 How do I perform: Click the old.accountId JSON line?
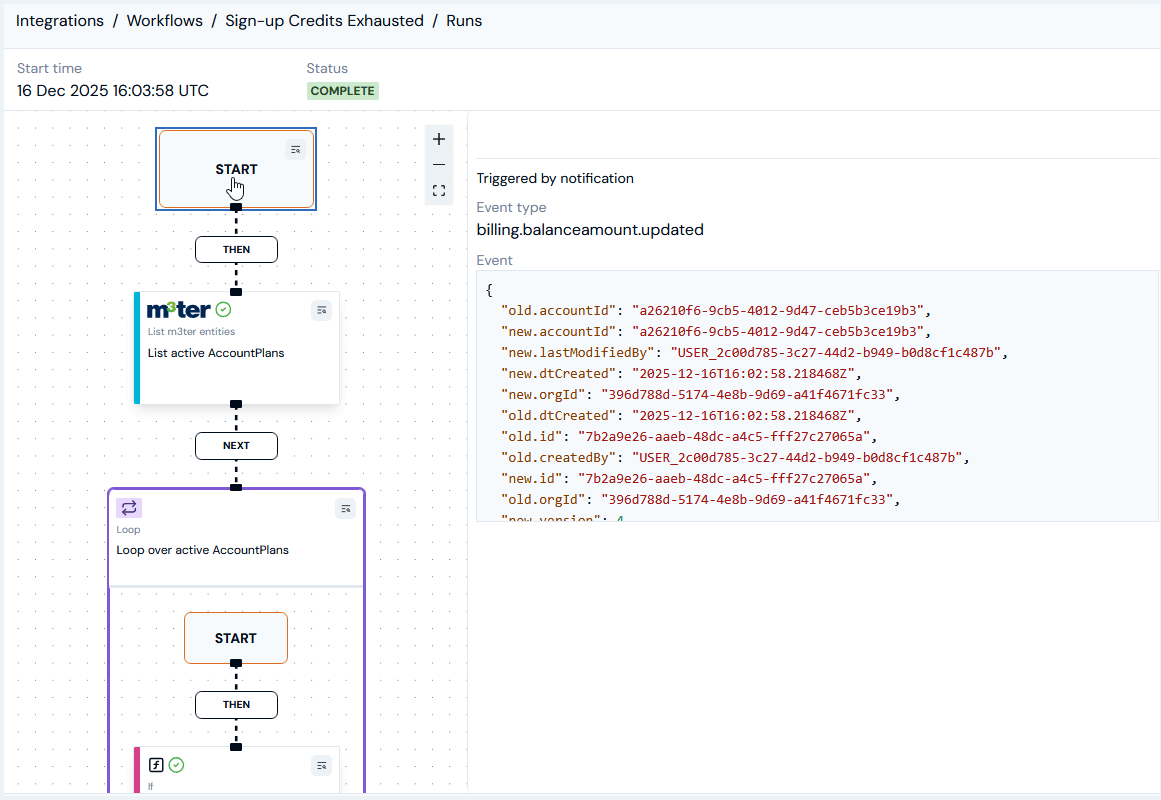(x=715, y=310)
